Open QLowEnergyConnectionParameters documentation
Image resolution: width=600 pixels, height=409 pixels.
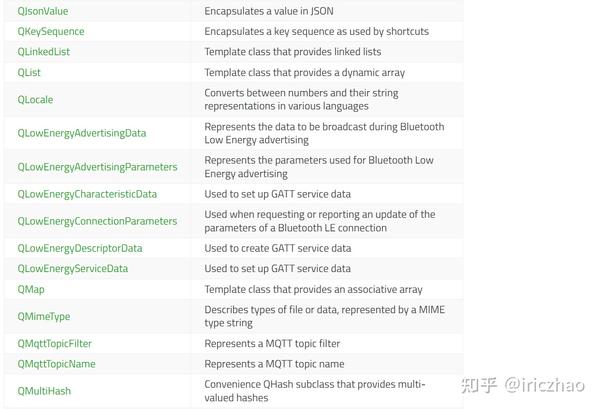click(97, 221)
